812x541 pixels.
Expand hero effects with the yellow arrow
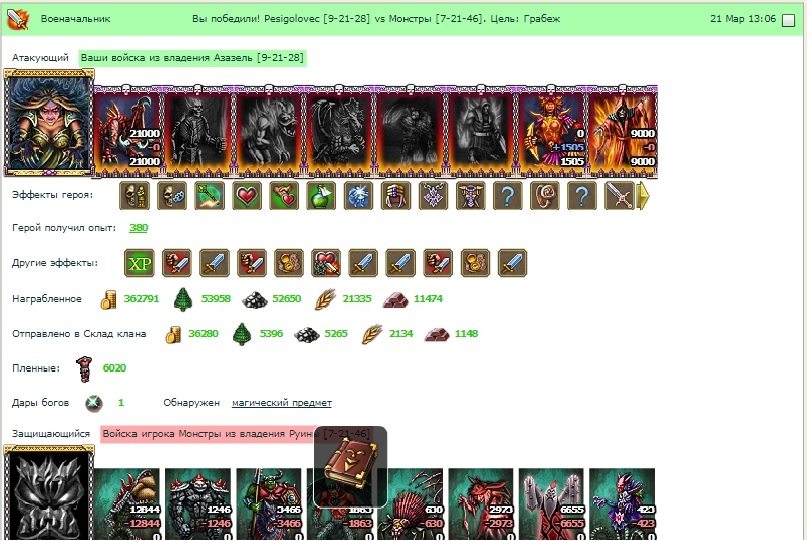pos(643,196)
